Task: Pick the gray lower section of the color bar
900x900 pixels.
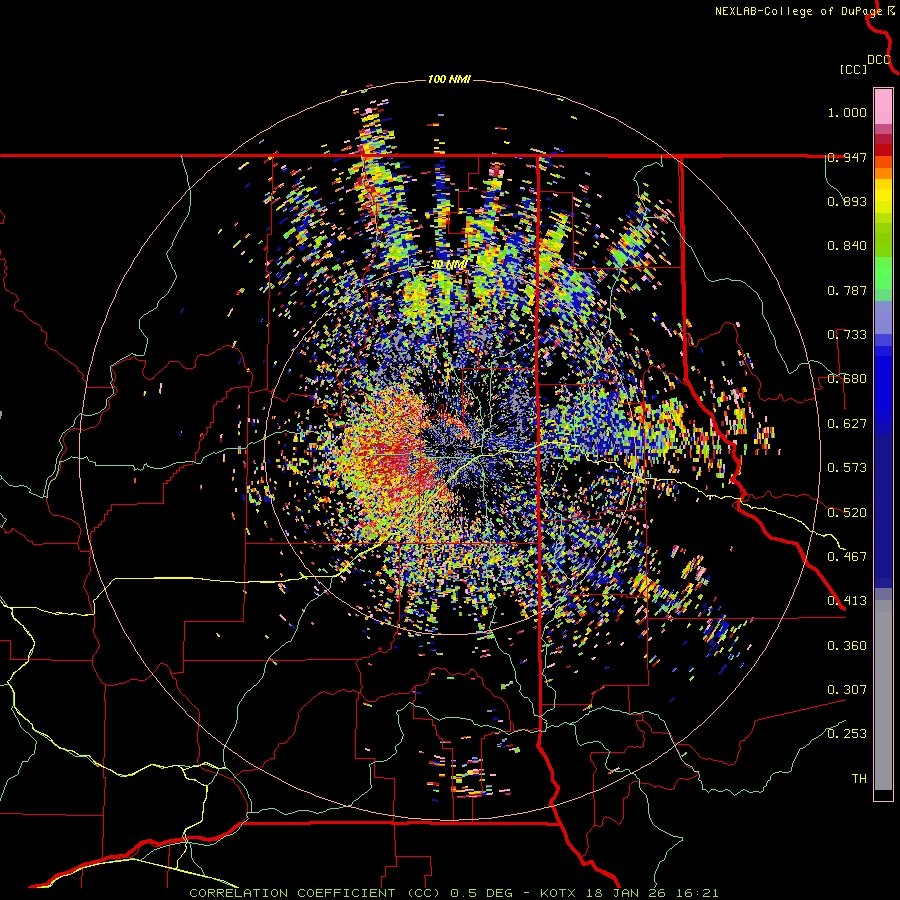Action: click(883, 695)
